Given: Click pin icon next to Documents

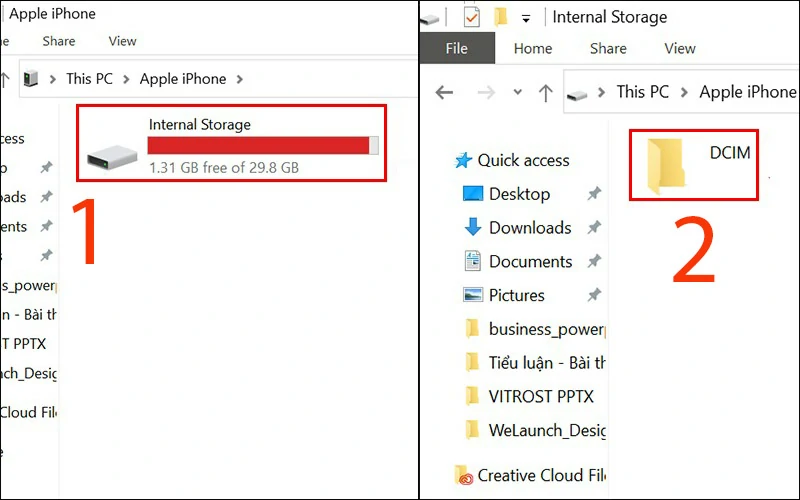Looking at the screenshot, I should coord(594,261).
